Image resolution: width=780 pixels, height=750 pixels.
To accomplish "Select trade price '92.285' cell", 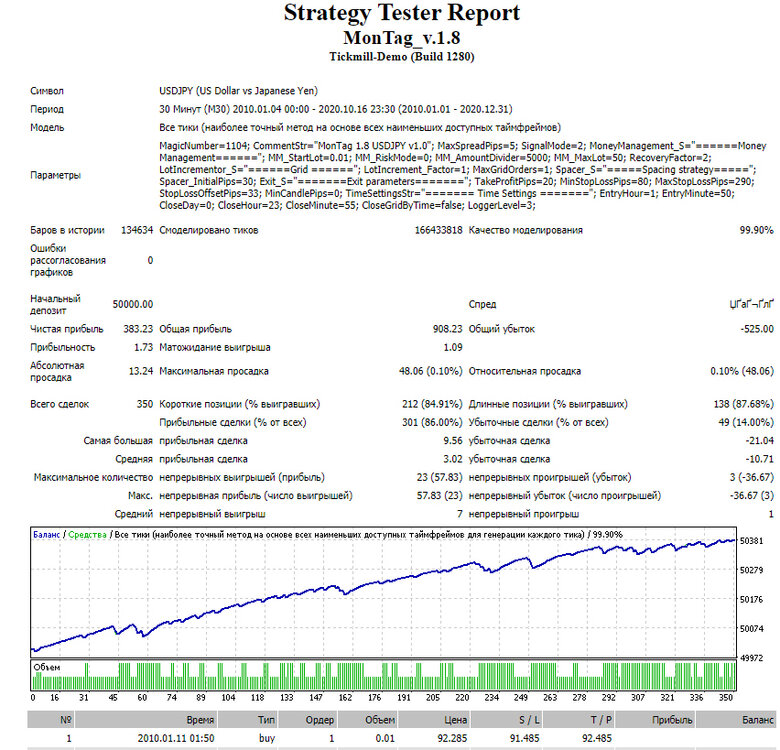I will click(452, 739).
